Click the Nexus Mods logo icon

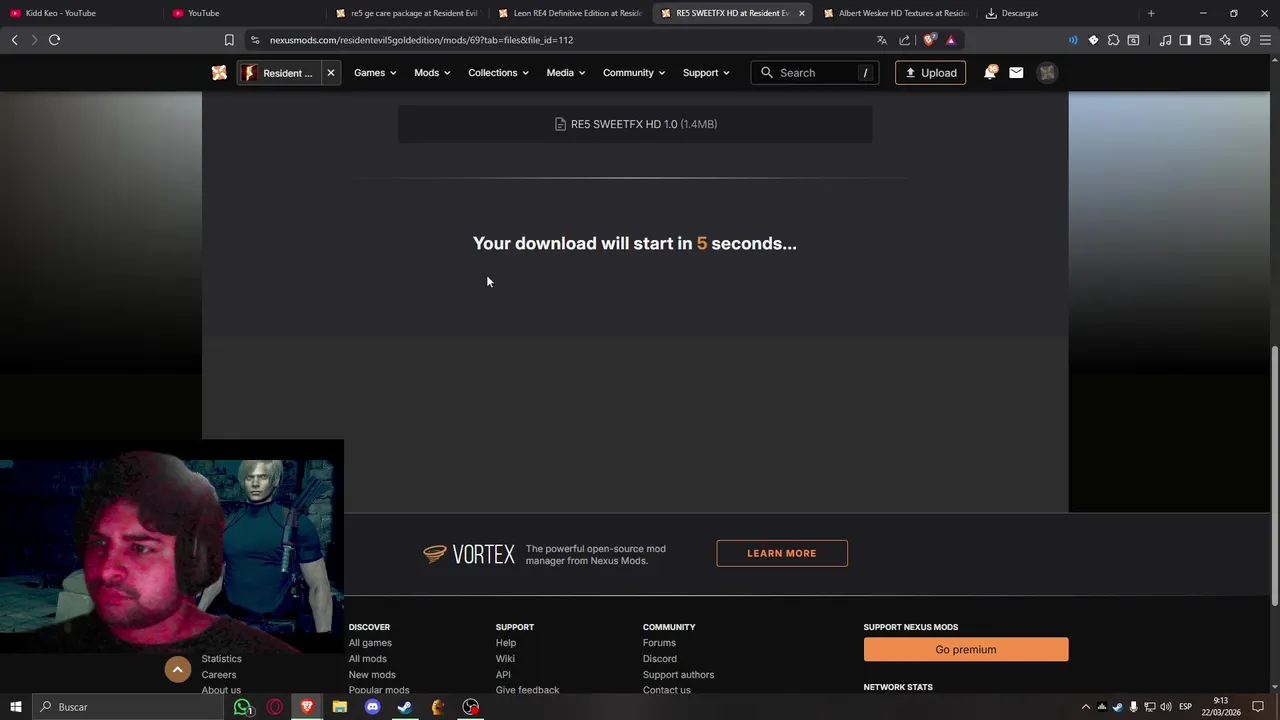(219, 73)
